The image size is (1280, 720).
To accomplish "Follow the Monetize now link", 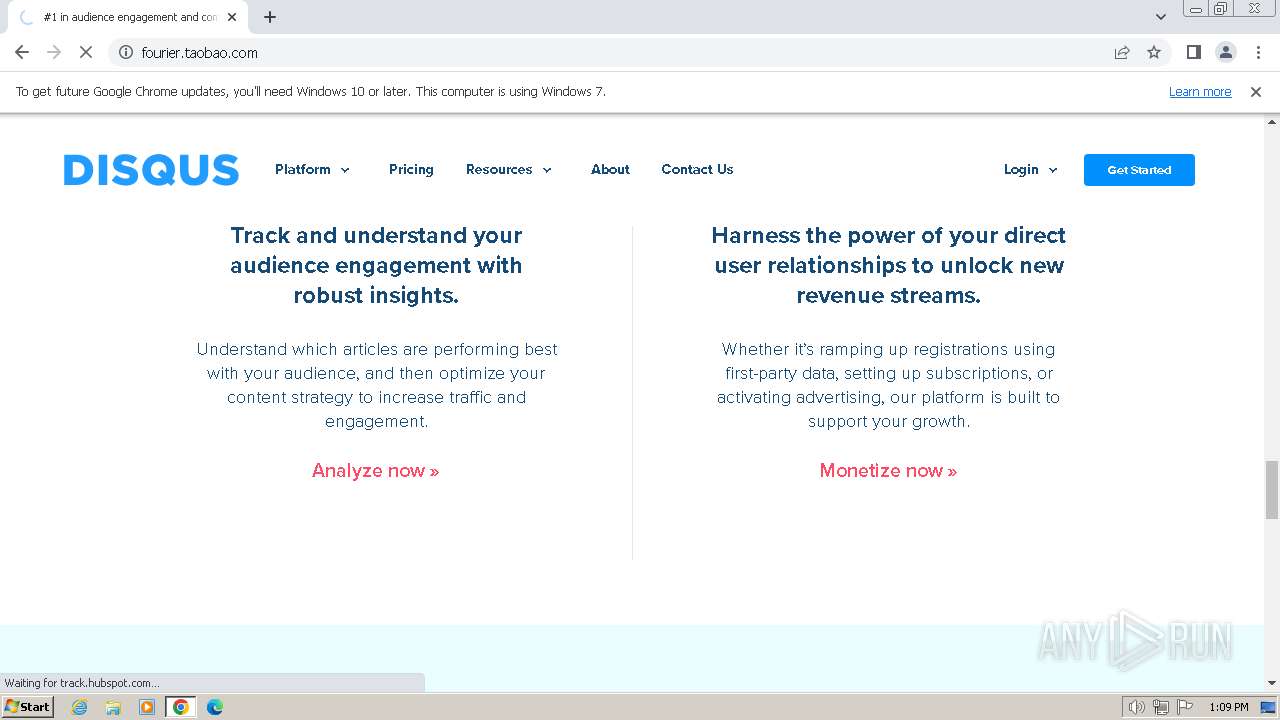I will (x=888, y=470).
